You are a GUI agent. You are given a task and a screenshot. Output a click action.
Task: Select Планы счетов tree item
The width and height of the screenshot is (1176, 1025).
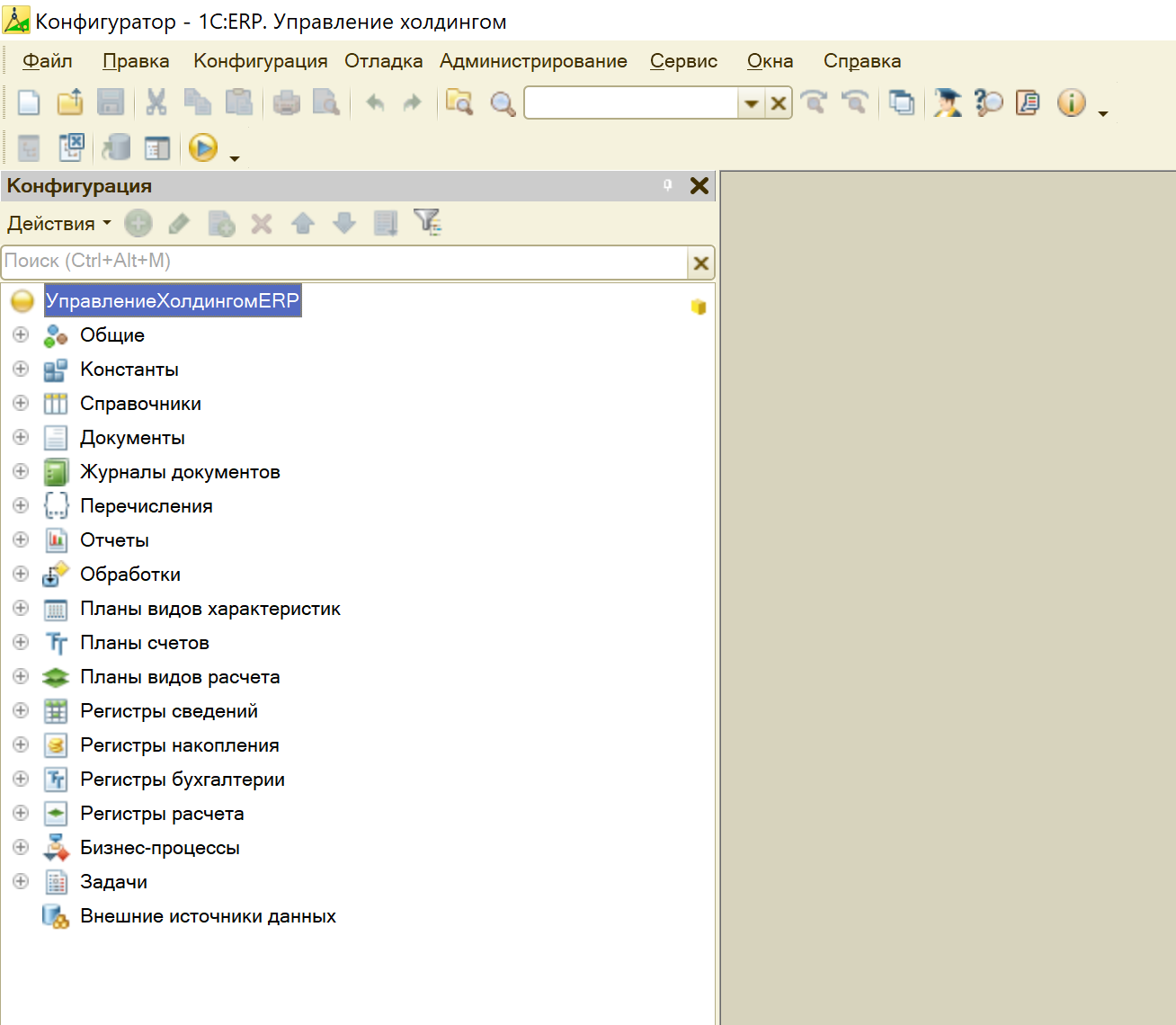(x=145, y=643)
